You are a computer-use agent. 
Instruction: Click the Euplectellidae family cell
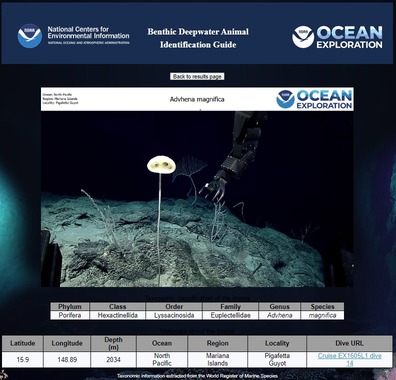click(230, 315)
